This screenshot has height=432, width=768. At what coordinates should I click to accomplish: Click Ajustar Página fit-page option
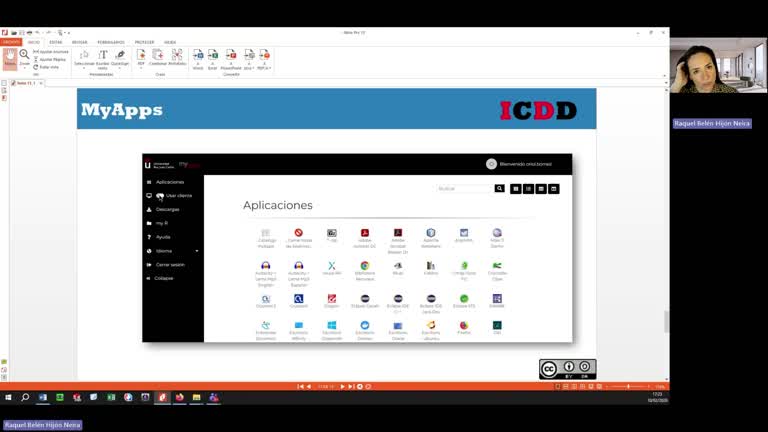tap(49, 59)
